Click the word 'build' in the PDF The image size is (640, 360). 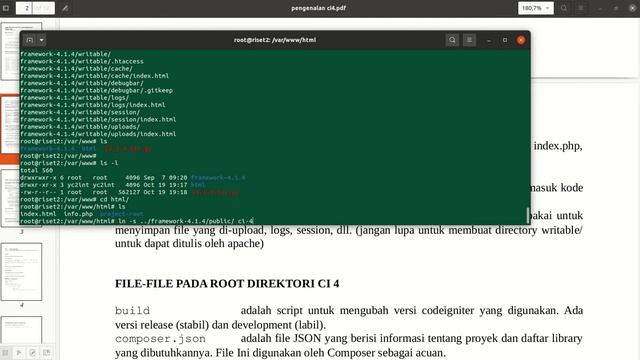click(132, 311)
